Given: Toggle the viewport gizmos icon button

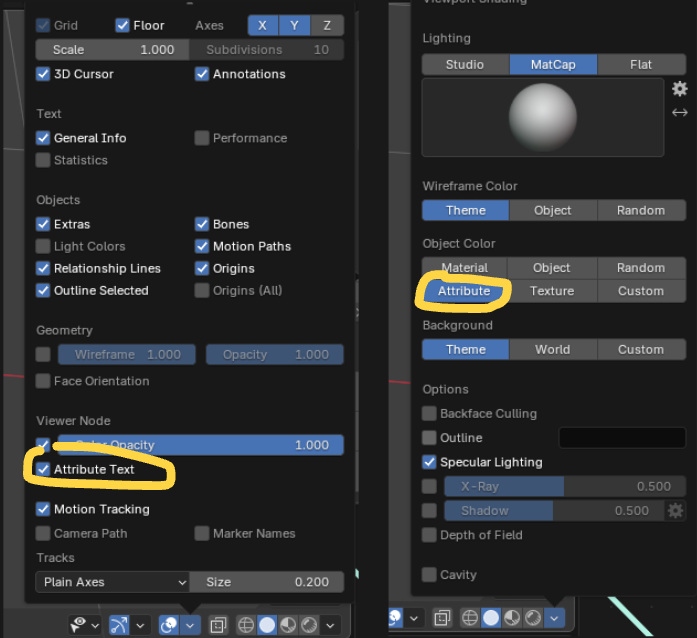Looking at the screenshot, I should pyautogui.click(x=119, y=625).
